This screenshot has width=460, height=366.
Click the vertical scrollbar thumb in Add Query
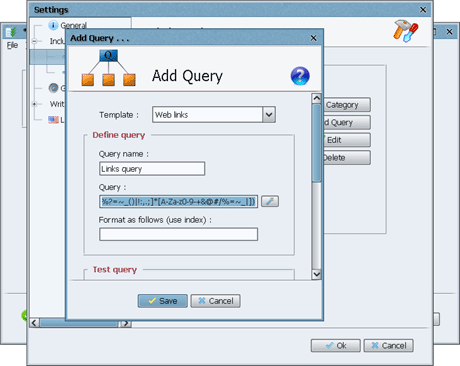pyautogui.click(x=316, y=143)
